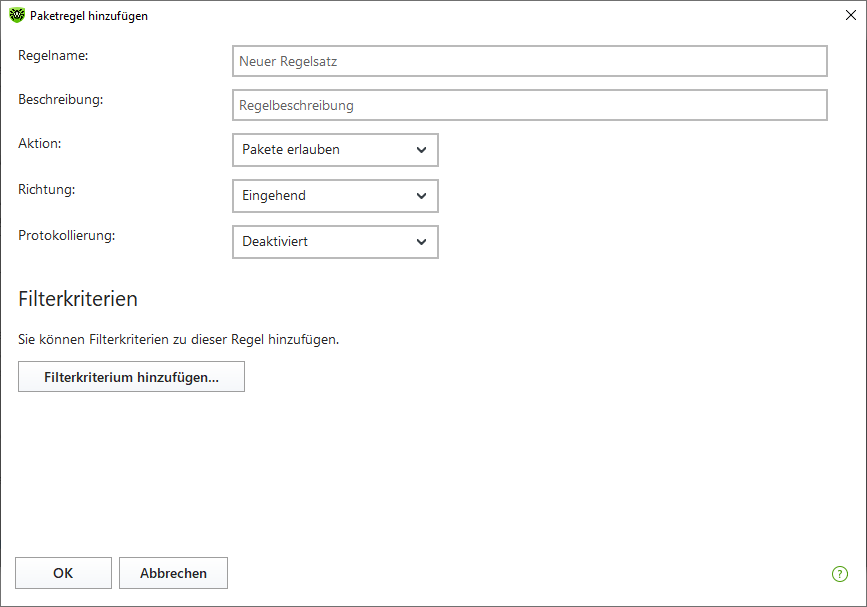Click the Regelname label

pos(53,56)
